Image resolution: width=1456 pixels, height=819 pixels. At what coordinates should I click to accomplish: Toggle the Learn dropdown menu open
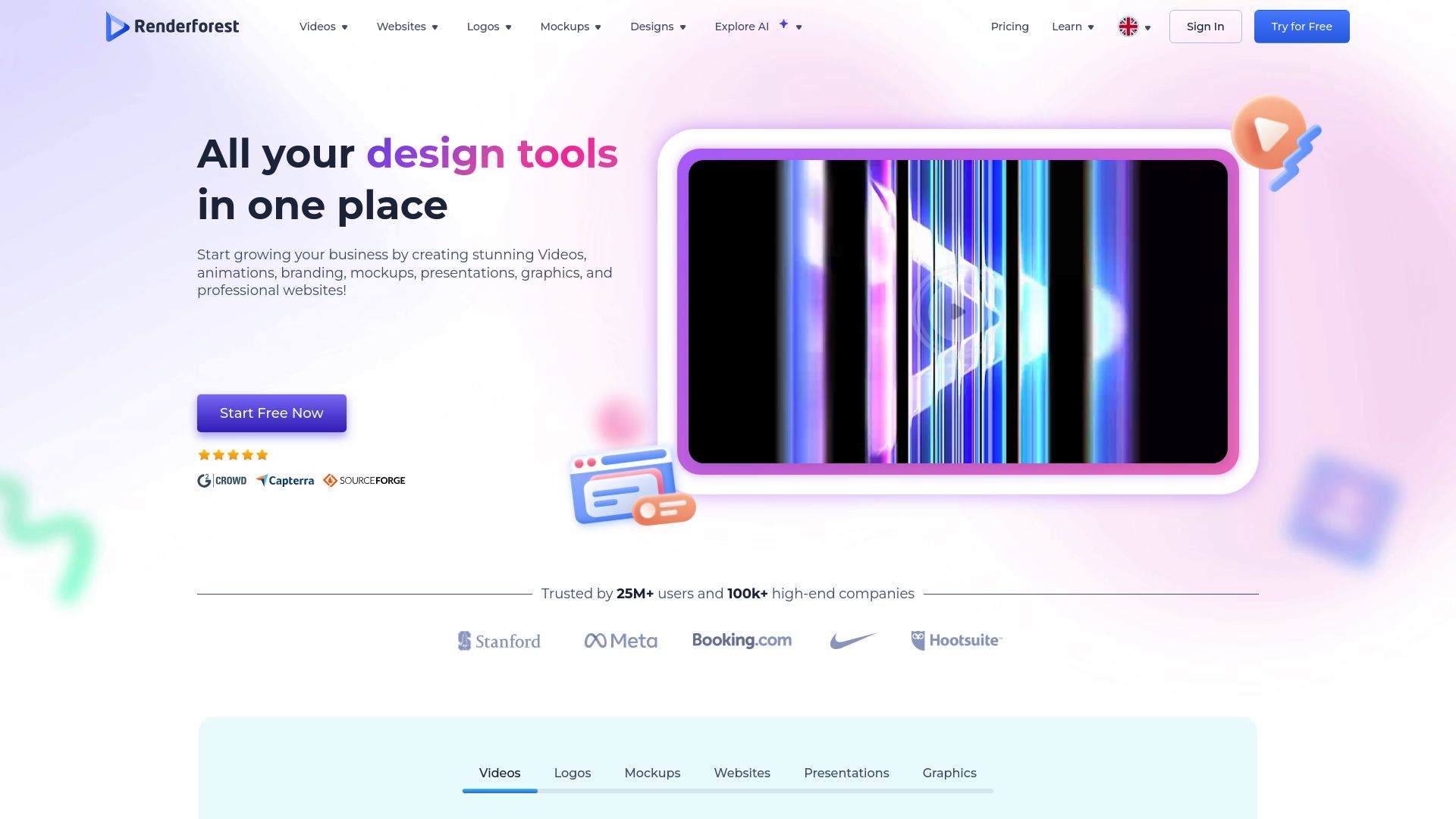pos(1074,26)
